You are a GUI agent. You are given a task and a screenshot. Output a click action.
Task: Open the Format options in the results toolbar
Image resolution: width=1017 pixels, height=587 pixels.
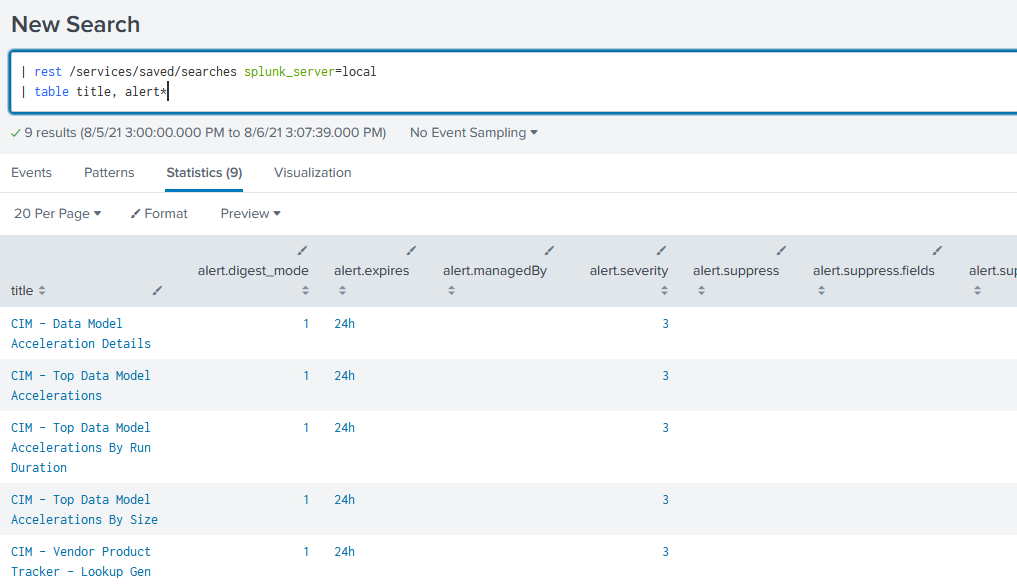click(158, 212)
